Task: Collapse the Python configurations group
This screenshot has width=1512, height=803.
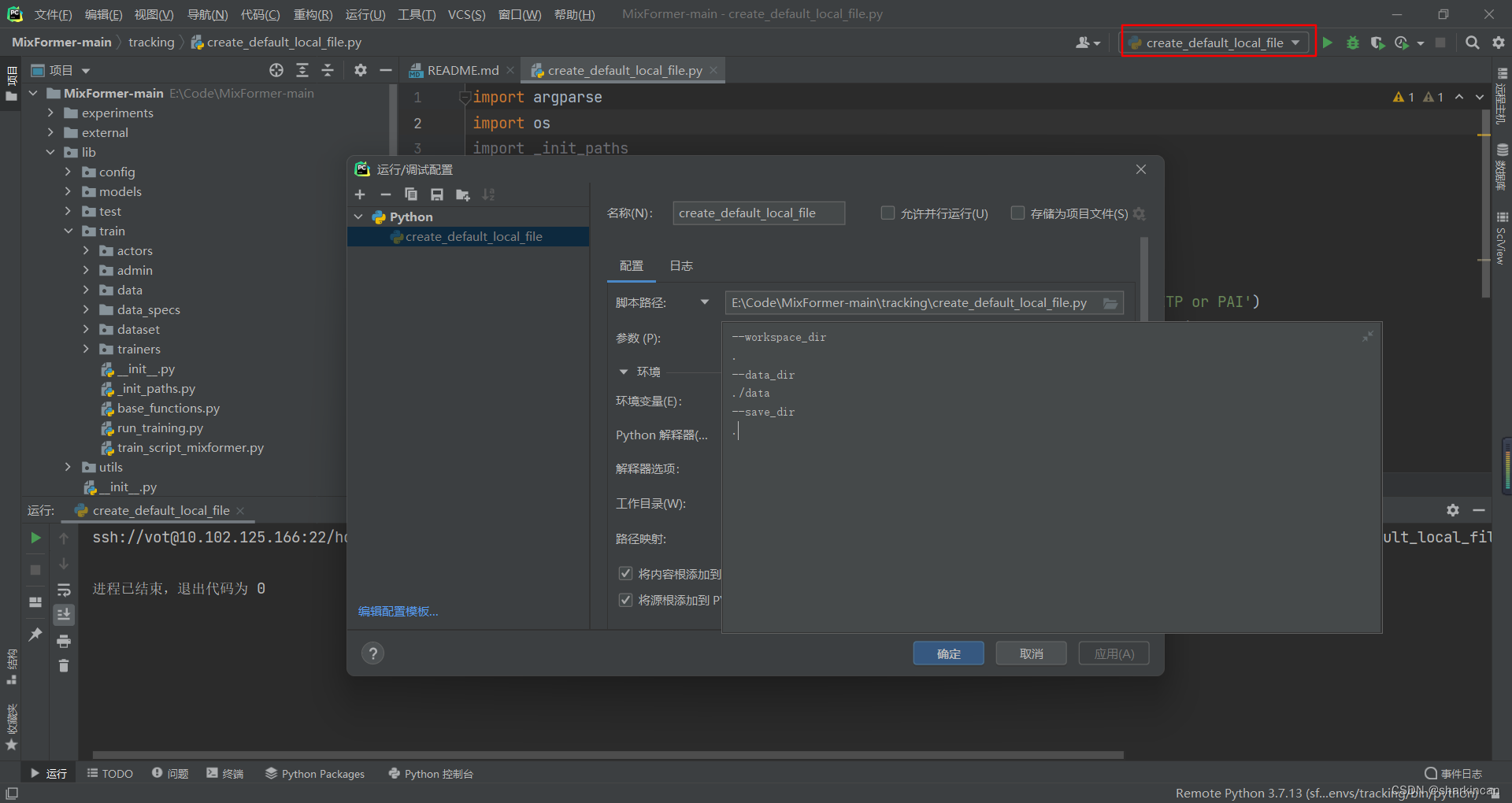Action: (359, 216)
